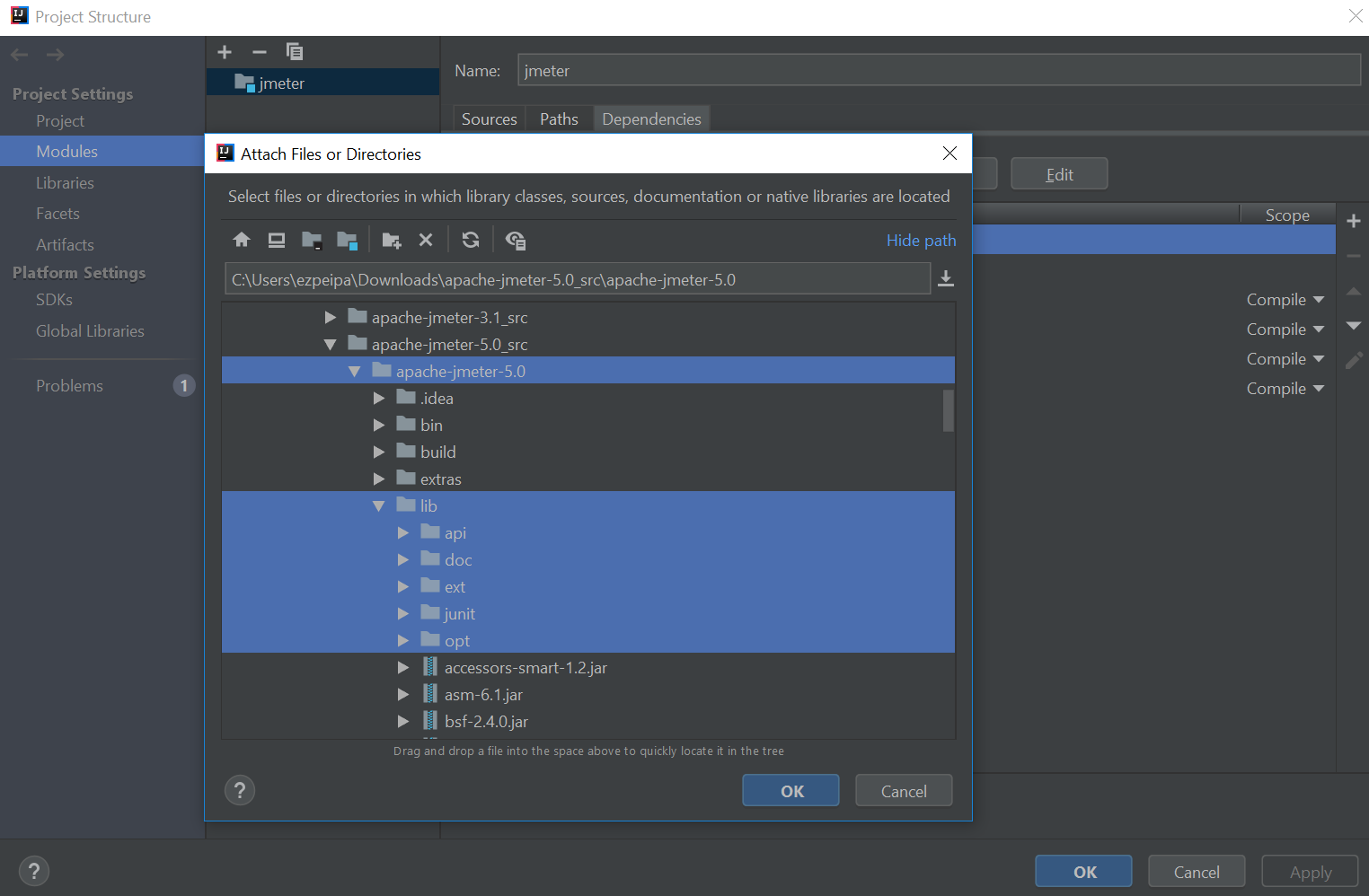Screen dimensions: 1369x896
Task: Switch to Paths tab
Action: point(559,119)
